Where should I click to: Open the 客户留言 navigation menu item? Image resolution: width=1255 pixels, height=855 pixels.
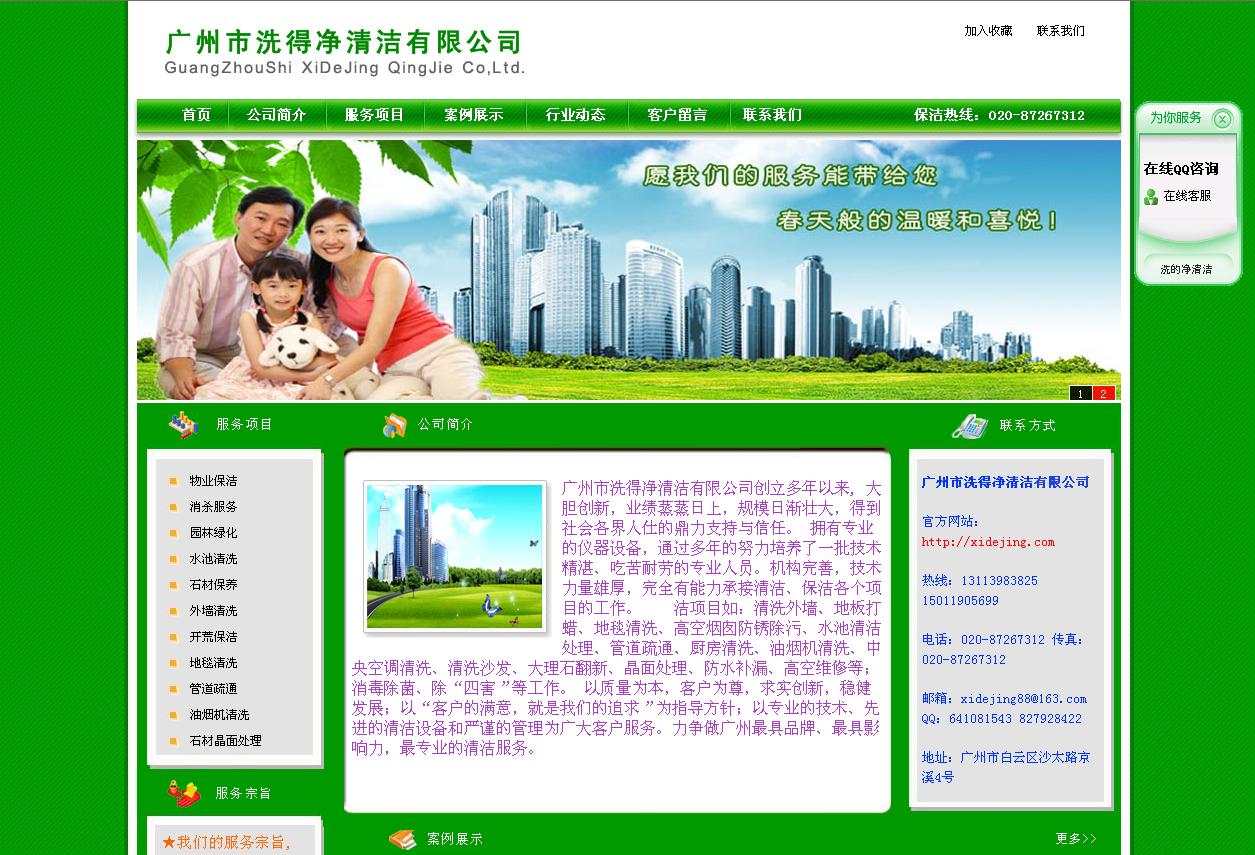pyautogui.click(x=675, y=115)
